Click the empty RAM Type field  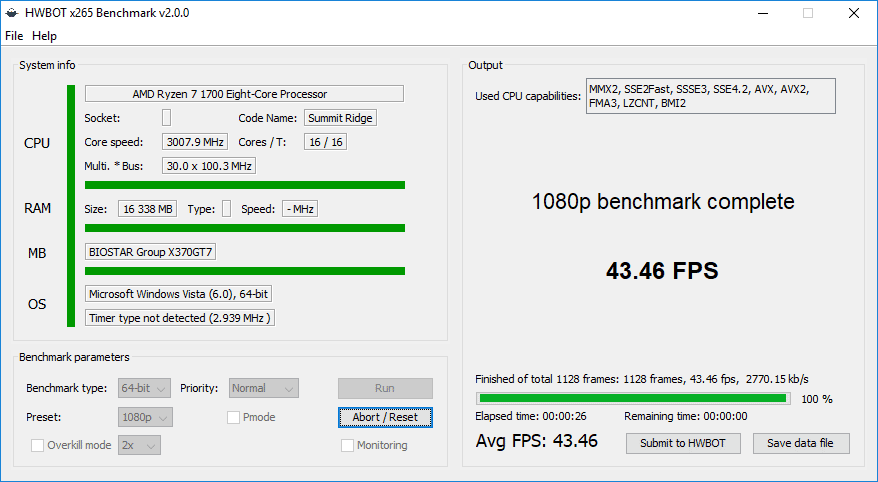[226, 209]
